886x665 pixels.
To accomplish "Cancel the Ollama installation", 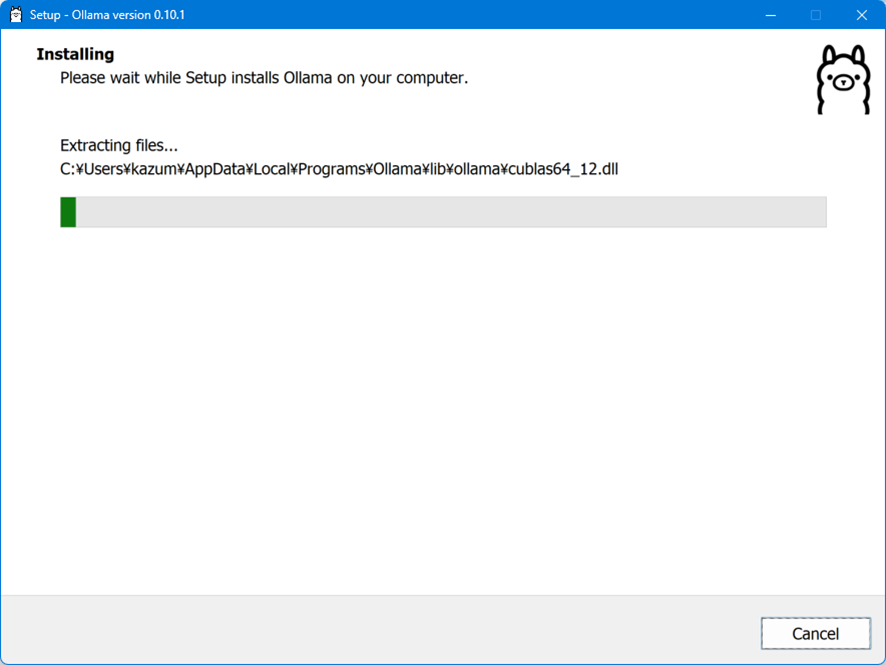I will pyautogui.click(x=815, y=633).
